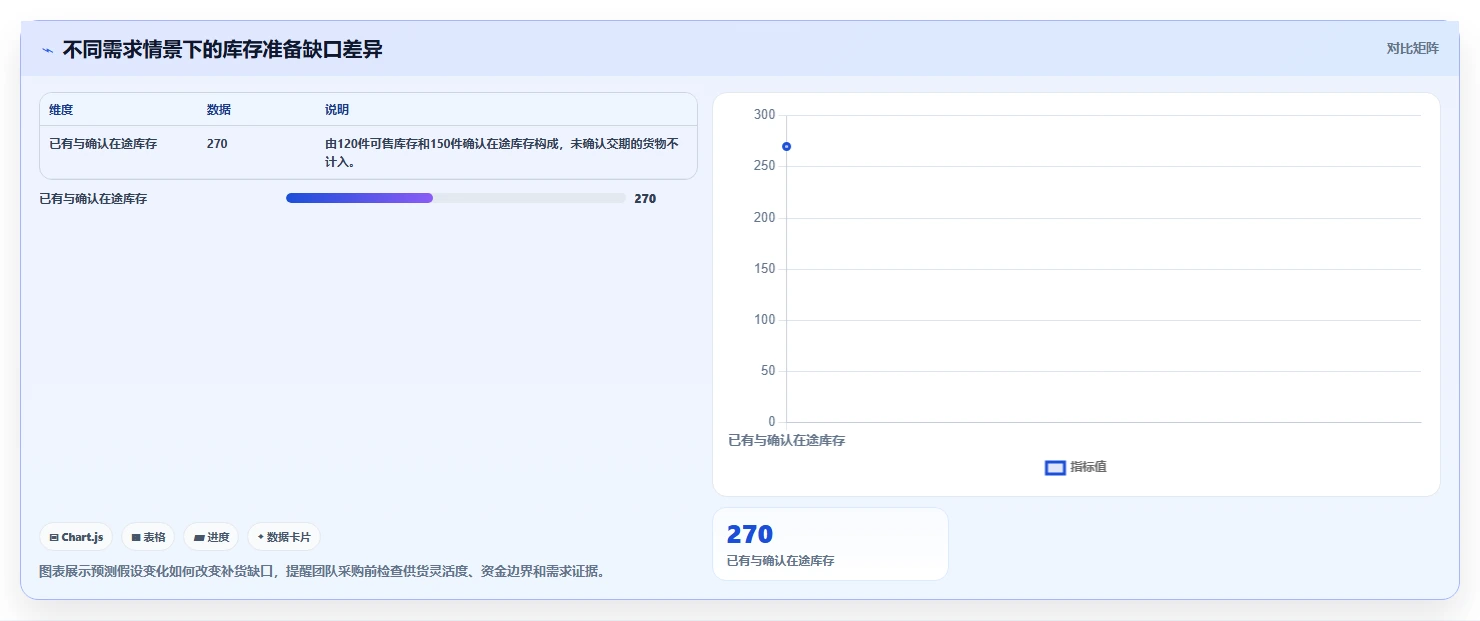
Task: Select the 进度 tag chip
Action: click(x=211, y=537)
